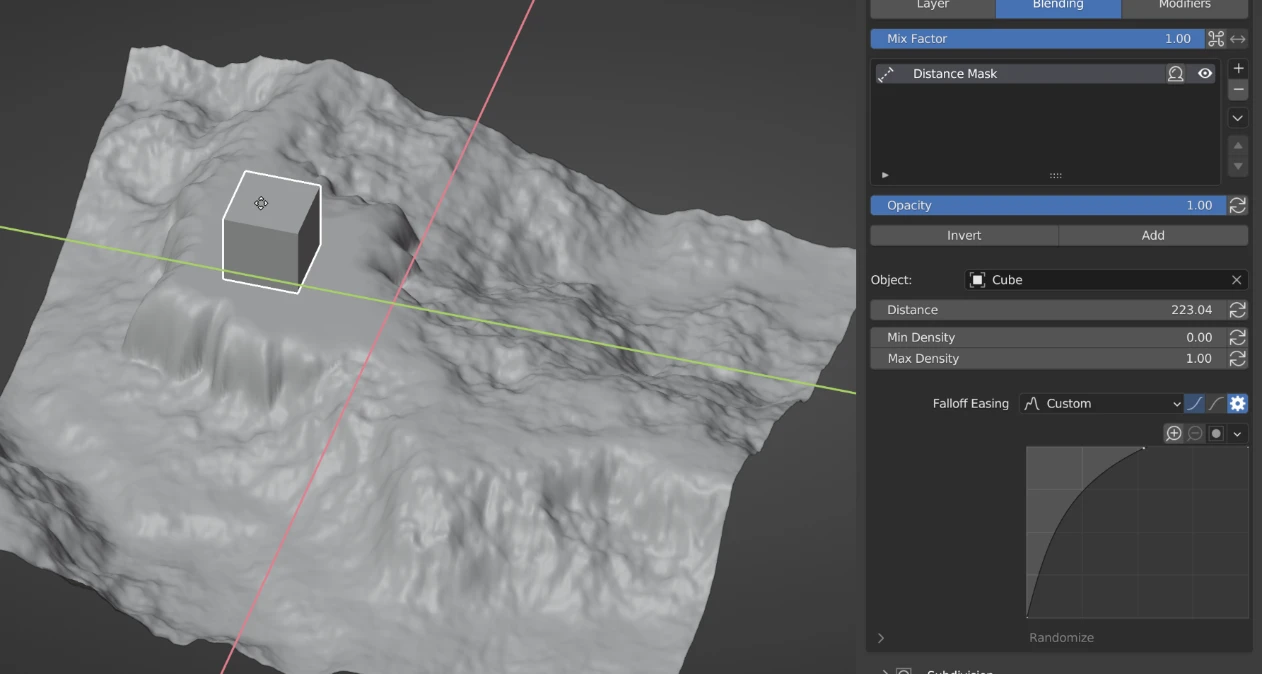Image resolution: width=1262 pixels, height=674 pixels.
Task: Click the zoom-in icon above the curve
Action: (1174, 433)
